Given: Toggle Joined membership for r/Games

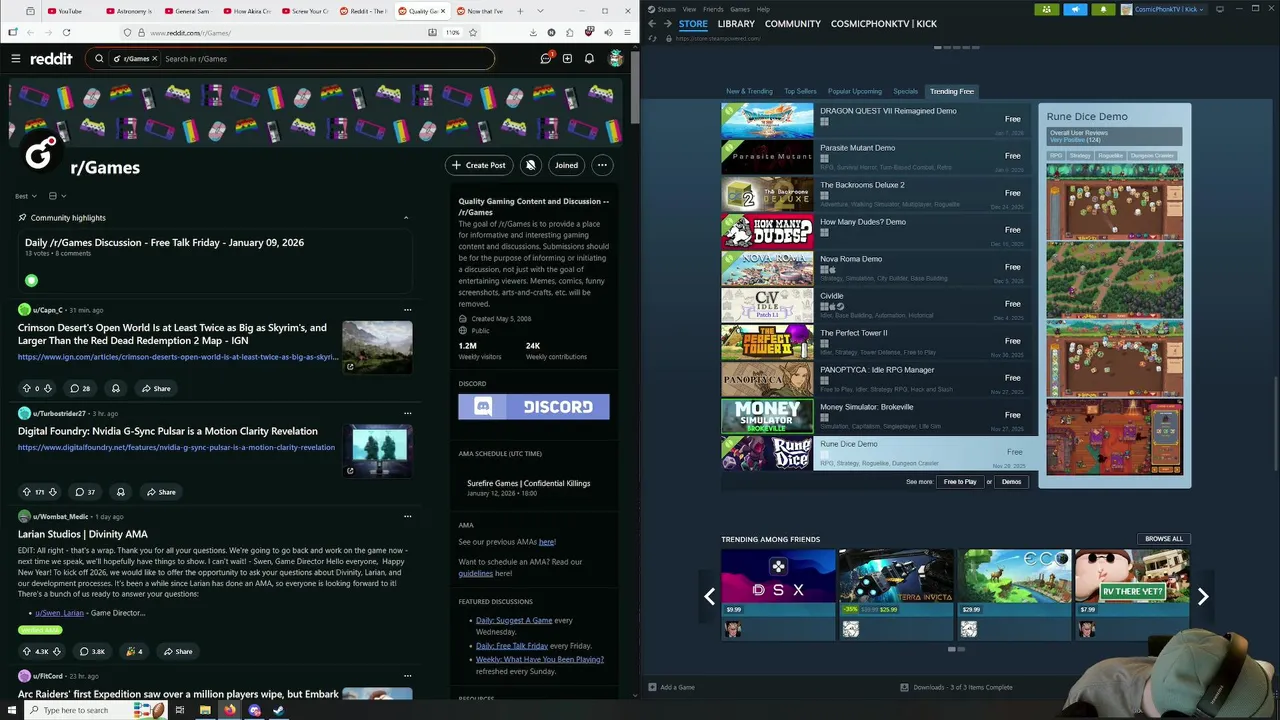Looking at the screenshot, I should (x=567, y=165).
